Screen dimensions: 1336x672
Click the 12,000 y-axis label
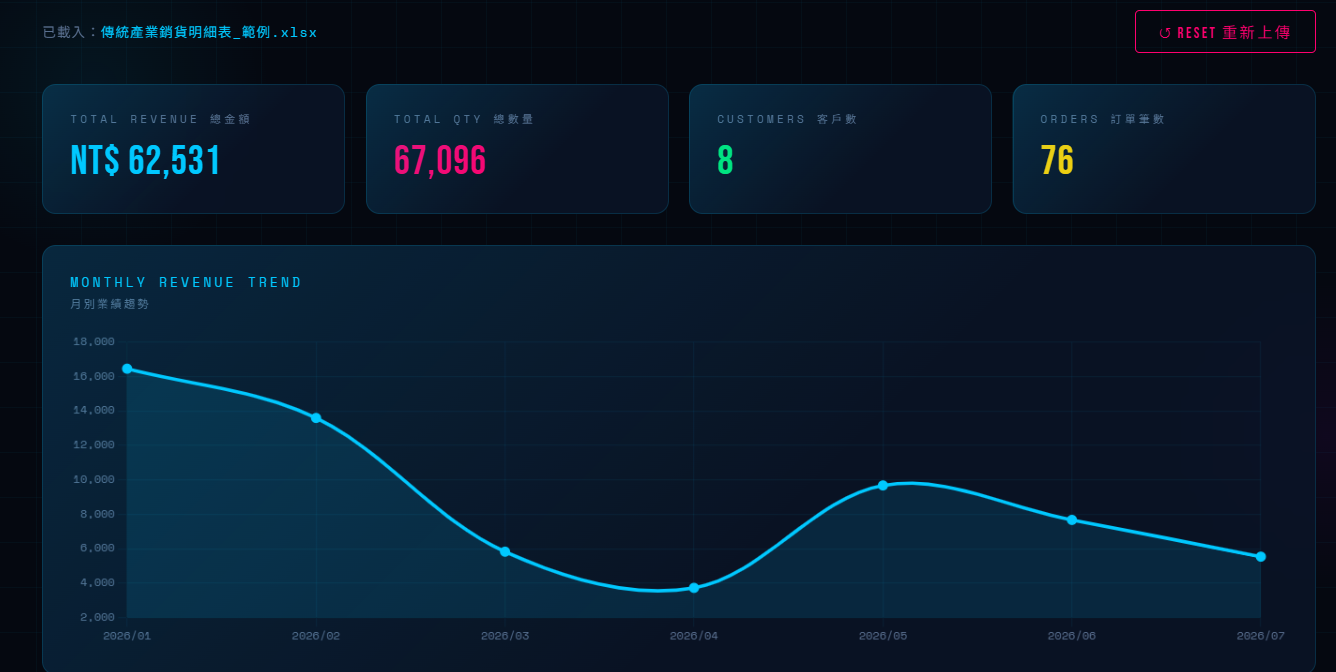tap(94, 445)
